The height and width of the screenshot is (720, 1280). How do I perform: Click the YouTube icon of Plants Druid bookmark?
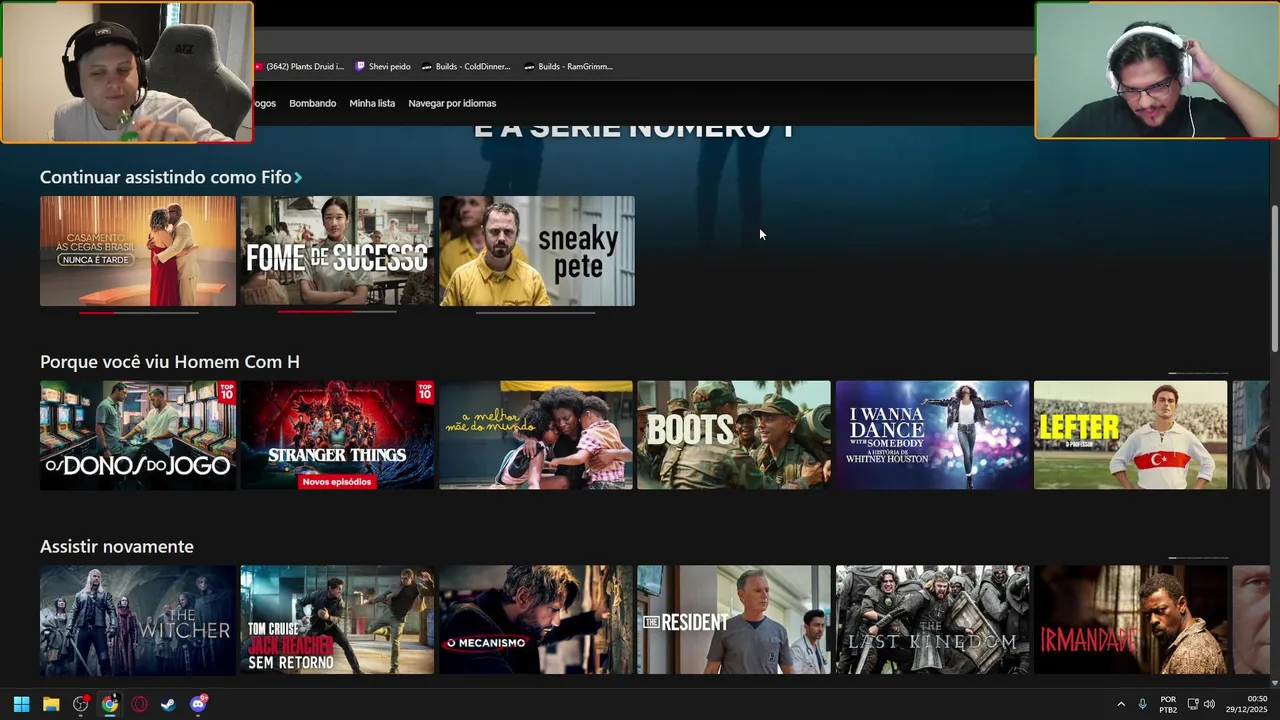258,67
